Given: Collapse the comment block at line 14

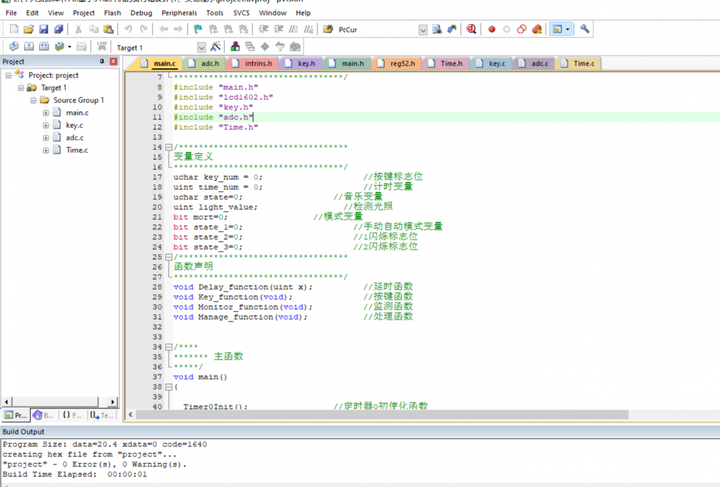Looking at the screenshot, I should coord(168,147).
